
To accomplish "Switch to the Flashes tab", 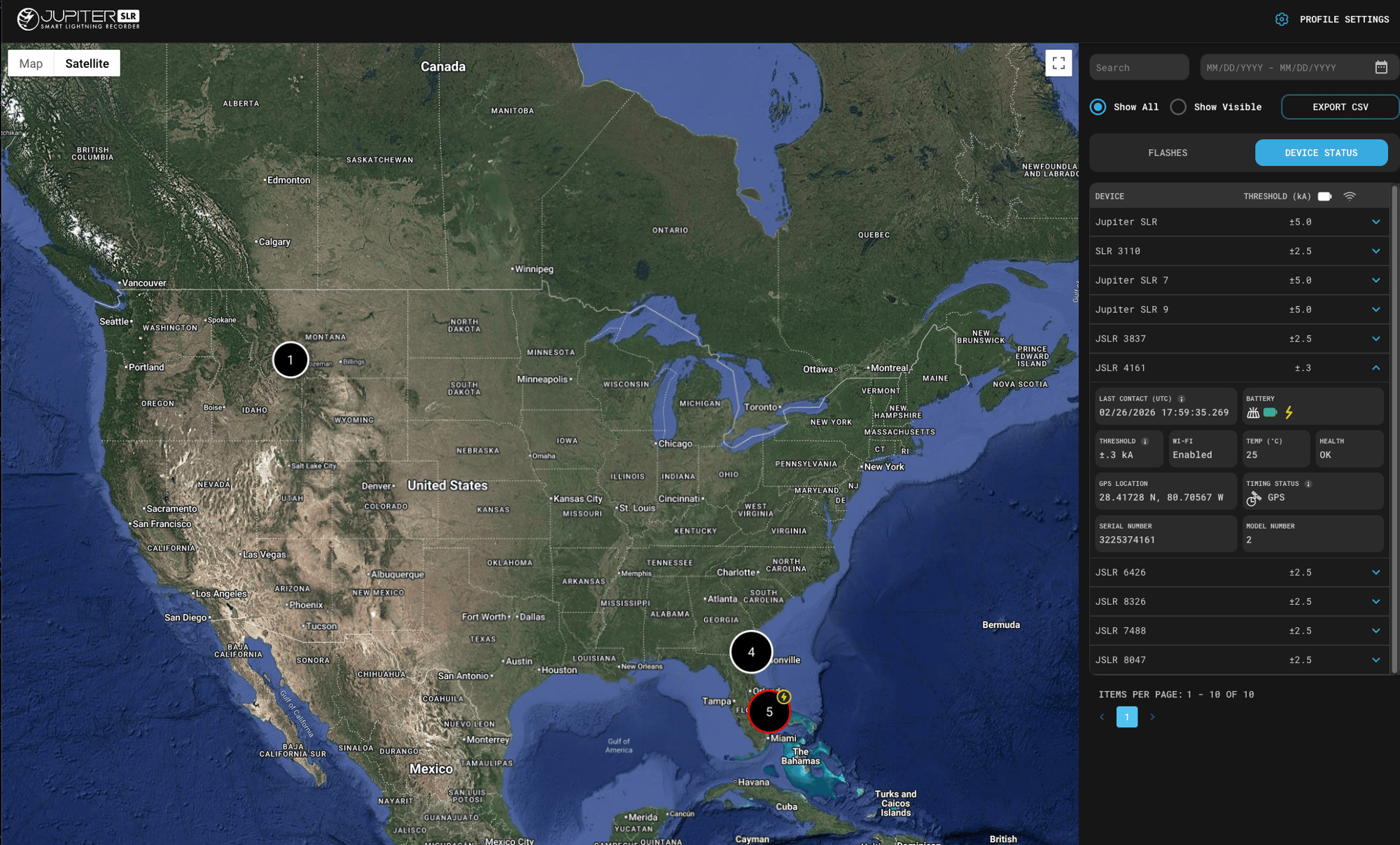I will [x=1168, y=153].
